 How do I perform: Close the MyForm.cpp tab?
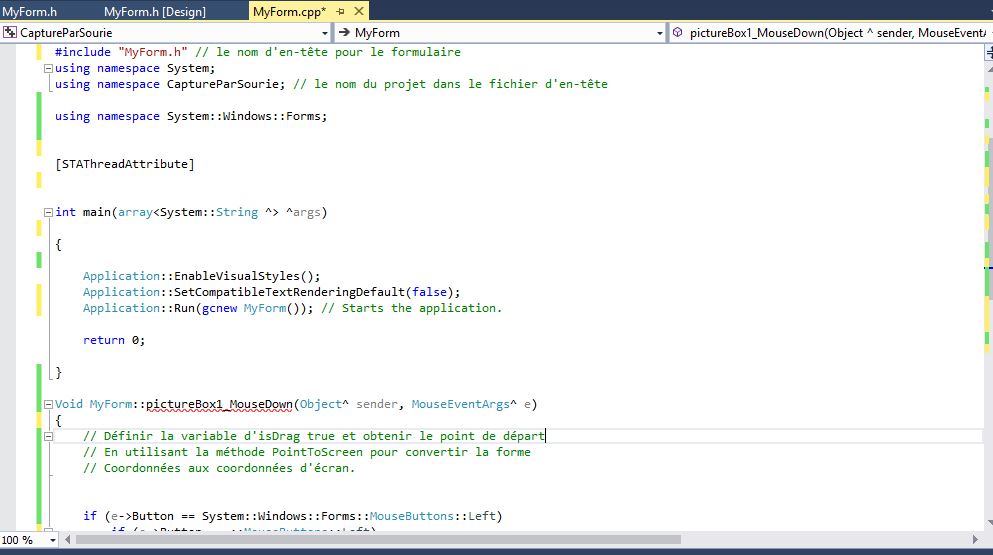click(x=358, y=11)
